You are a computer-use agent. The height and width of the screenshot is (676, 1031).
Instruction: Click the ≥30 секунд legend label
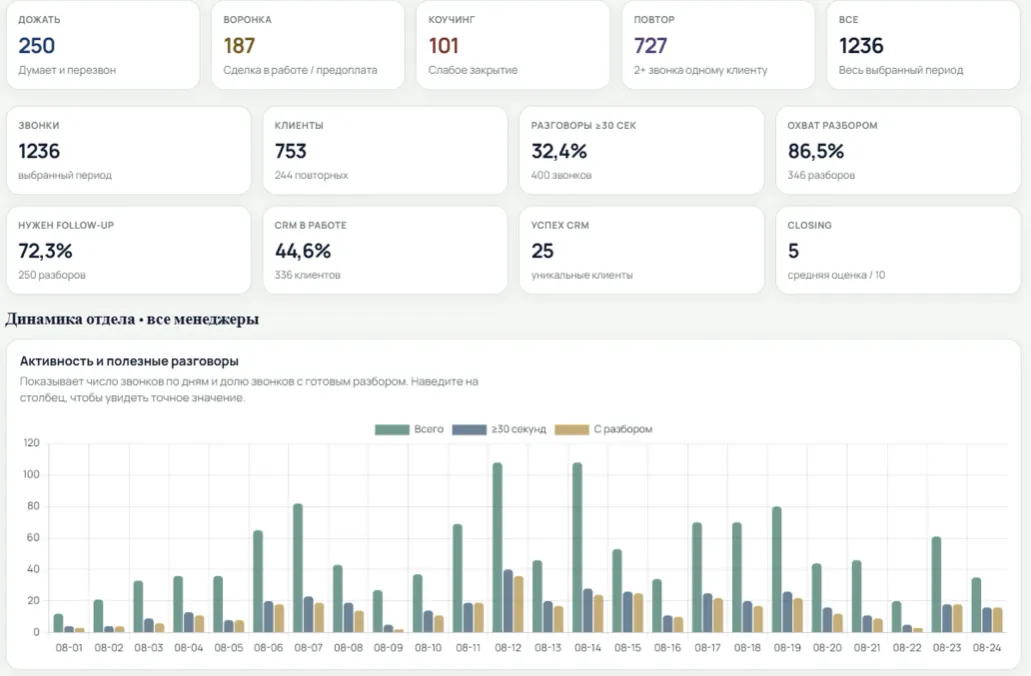point(519,429)
